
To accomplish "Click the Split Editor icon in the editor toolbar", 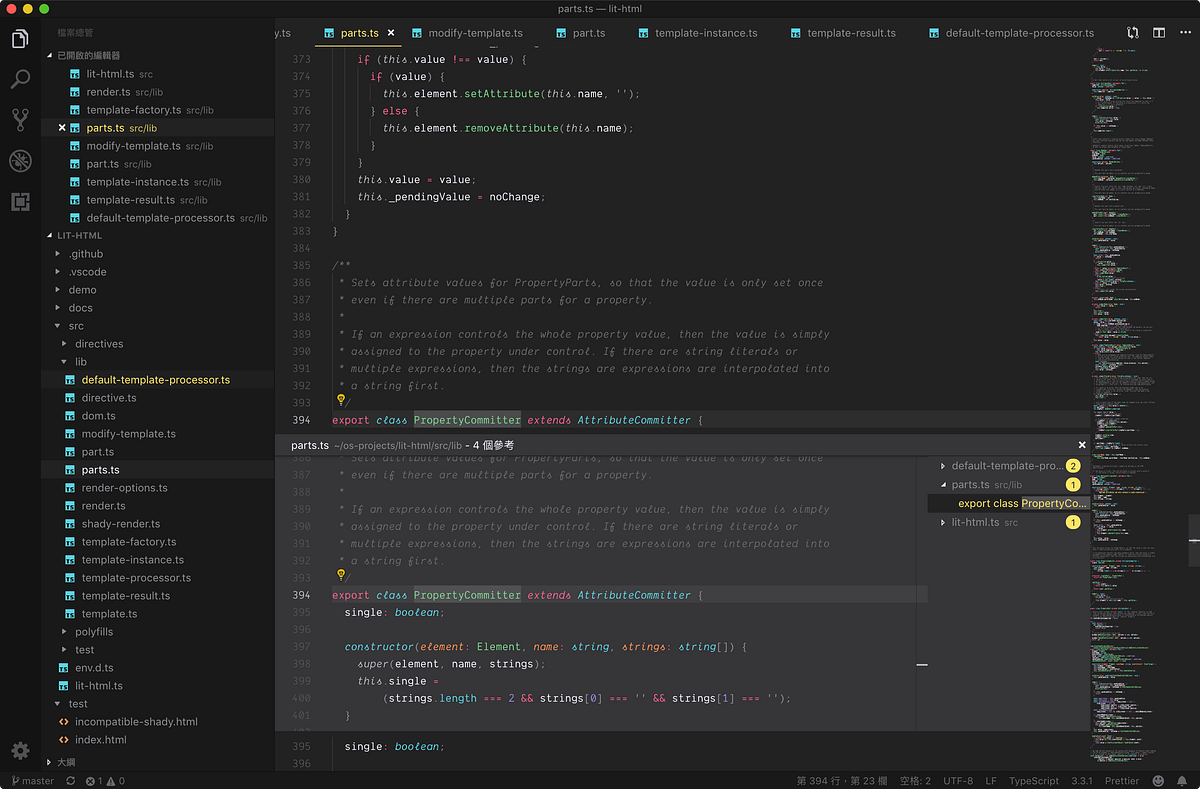I will tap(1158, 32).
